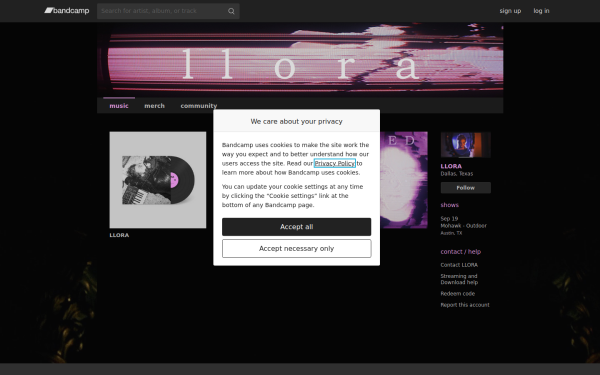Follow LLORA with the Follow button

coord(465,188)
